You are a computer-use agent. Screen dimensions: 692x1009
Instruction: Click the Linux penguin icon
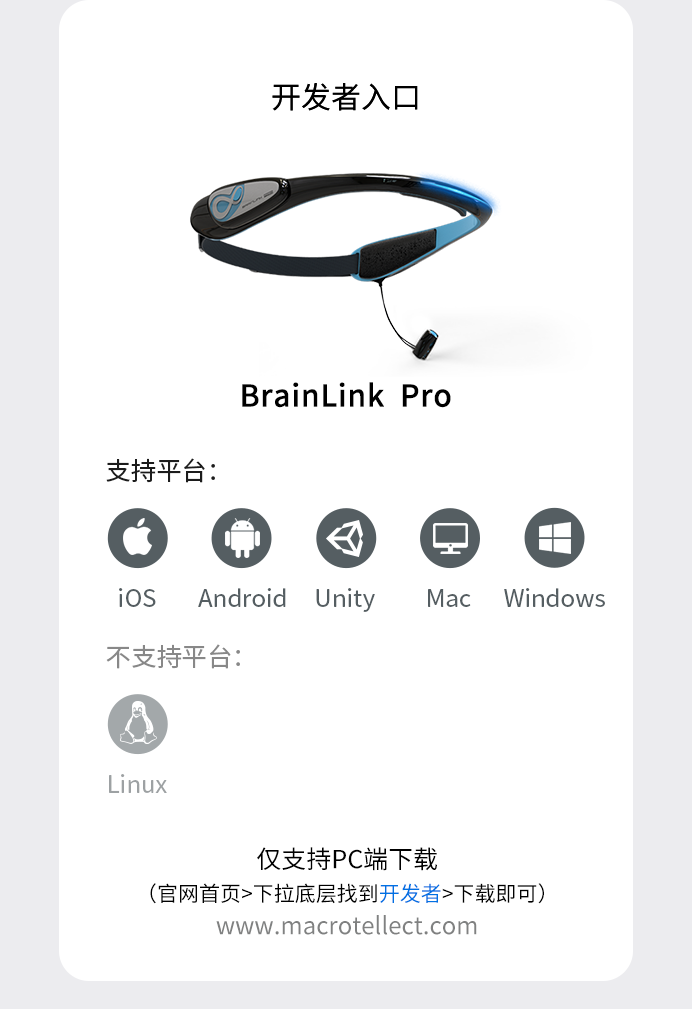tap(138, 724)
